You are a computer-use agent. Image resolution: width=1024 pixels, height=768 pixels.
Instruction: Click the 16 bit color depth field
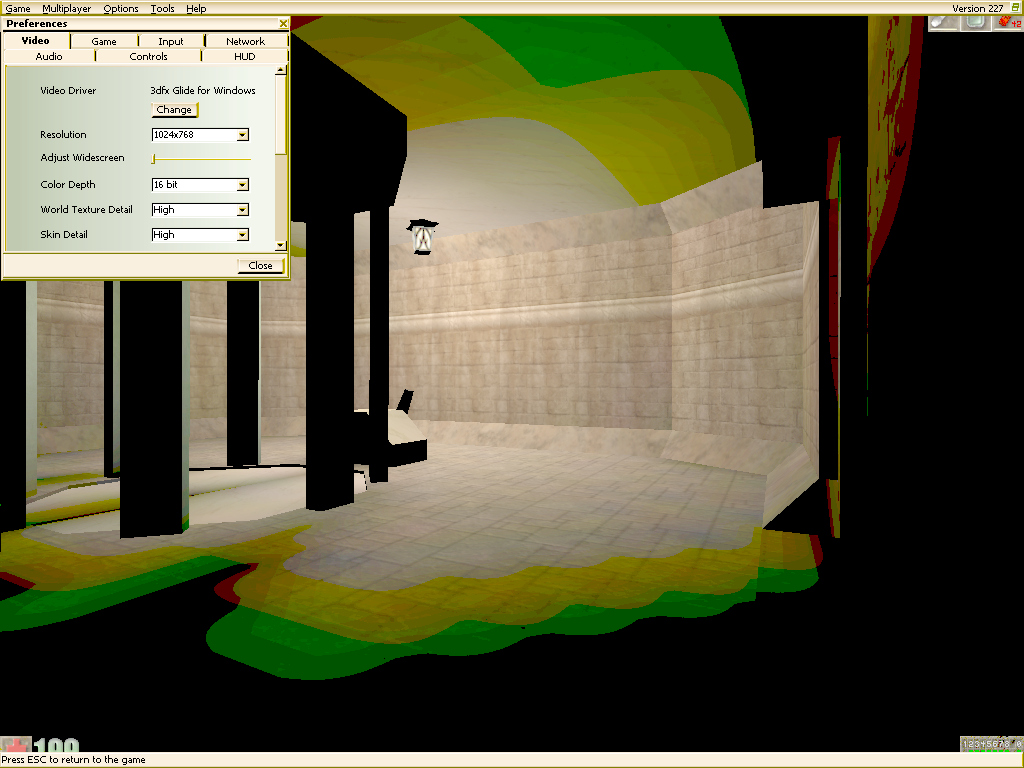195,185
